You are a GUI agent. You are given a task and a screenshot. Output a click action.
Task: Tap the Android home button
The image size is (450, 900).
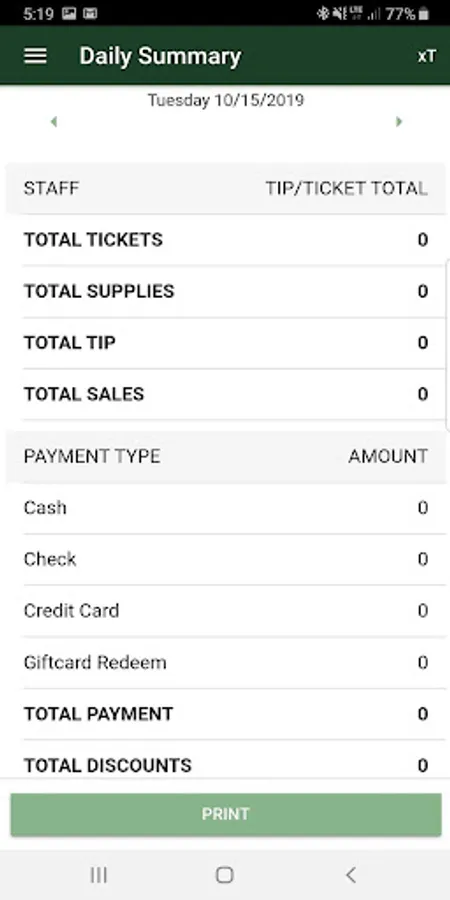click(x=224, y=875)
